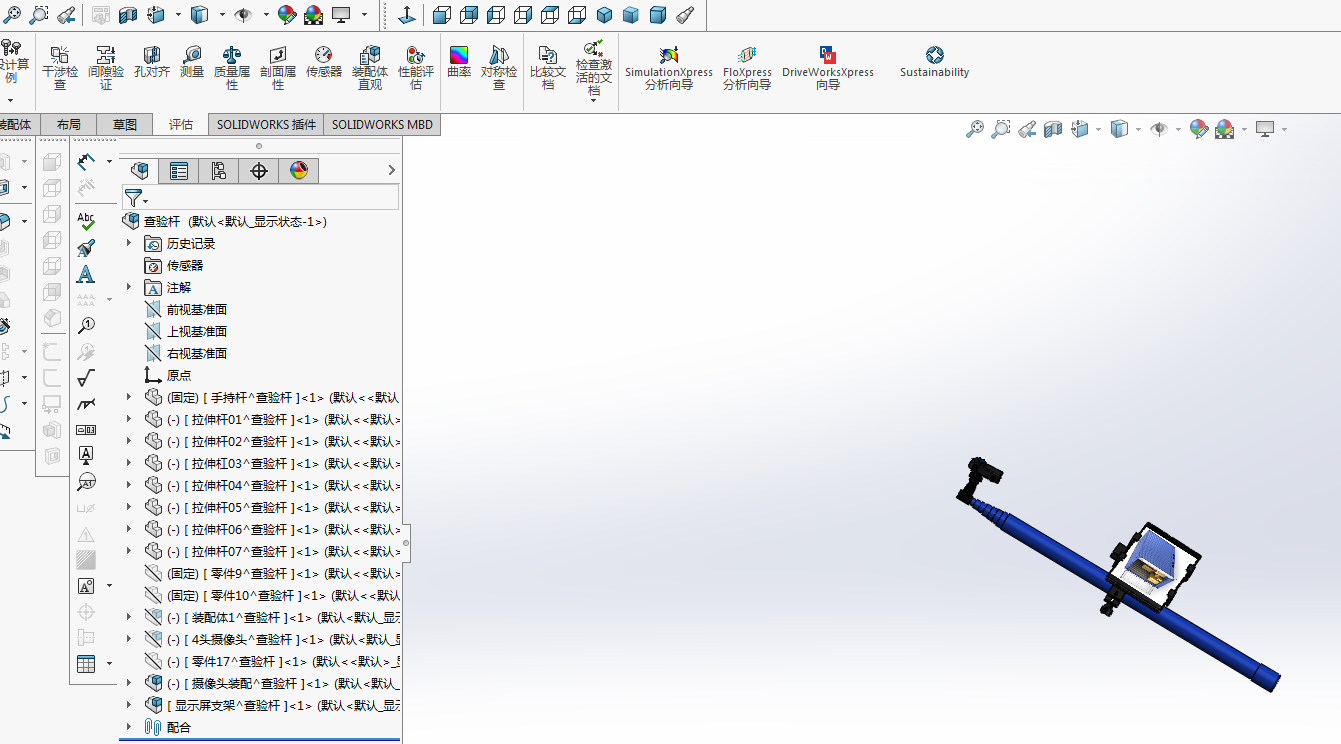Toggle Section View in top toolbar
1341x744 pixels.
tap(128, 15)
